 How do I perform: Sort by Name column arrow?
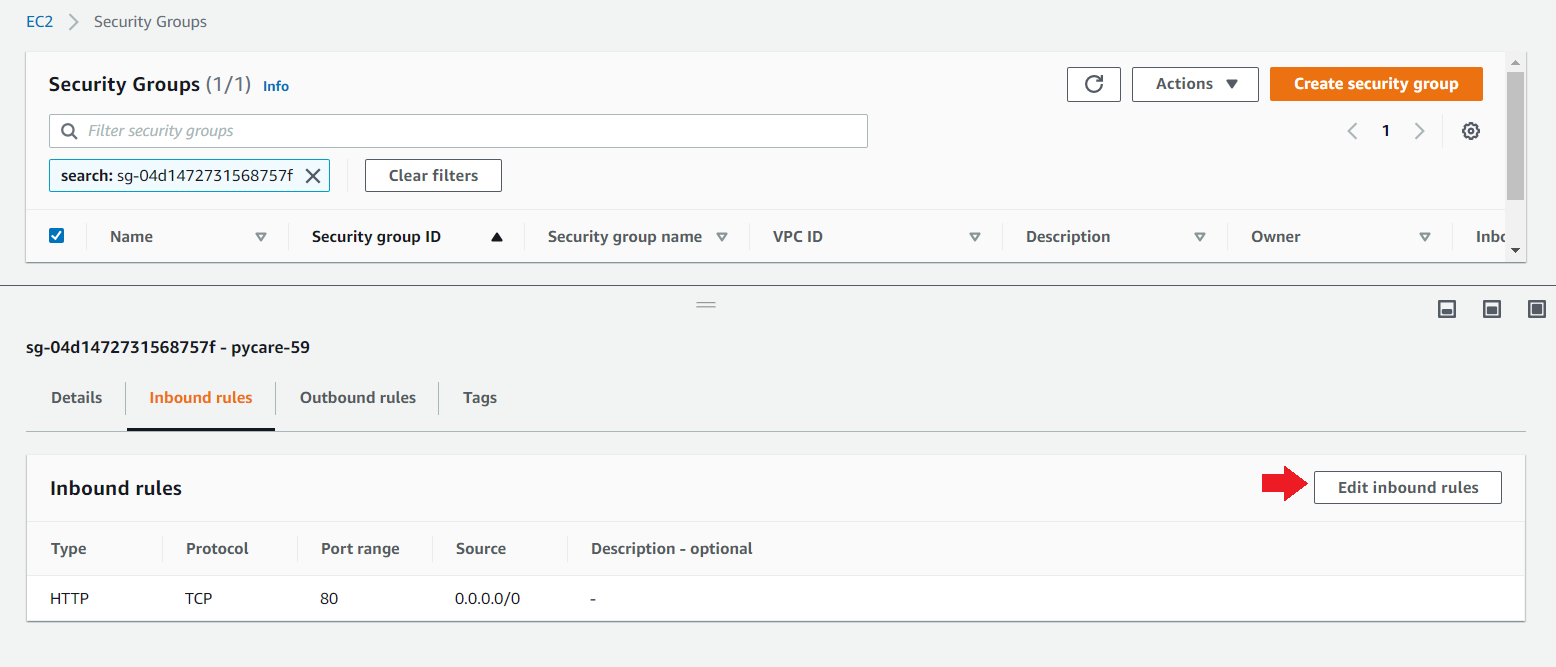(261, 237)
